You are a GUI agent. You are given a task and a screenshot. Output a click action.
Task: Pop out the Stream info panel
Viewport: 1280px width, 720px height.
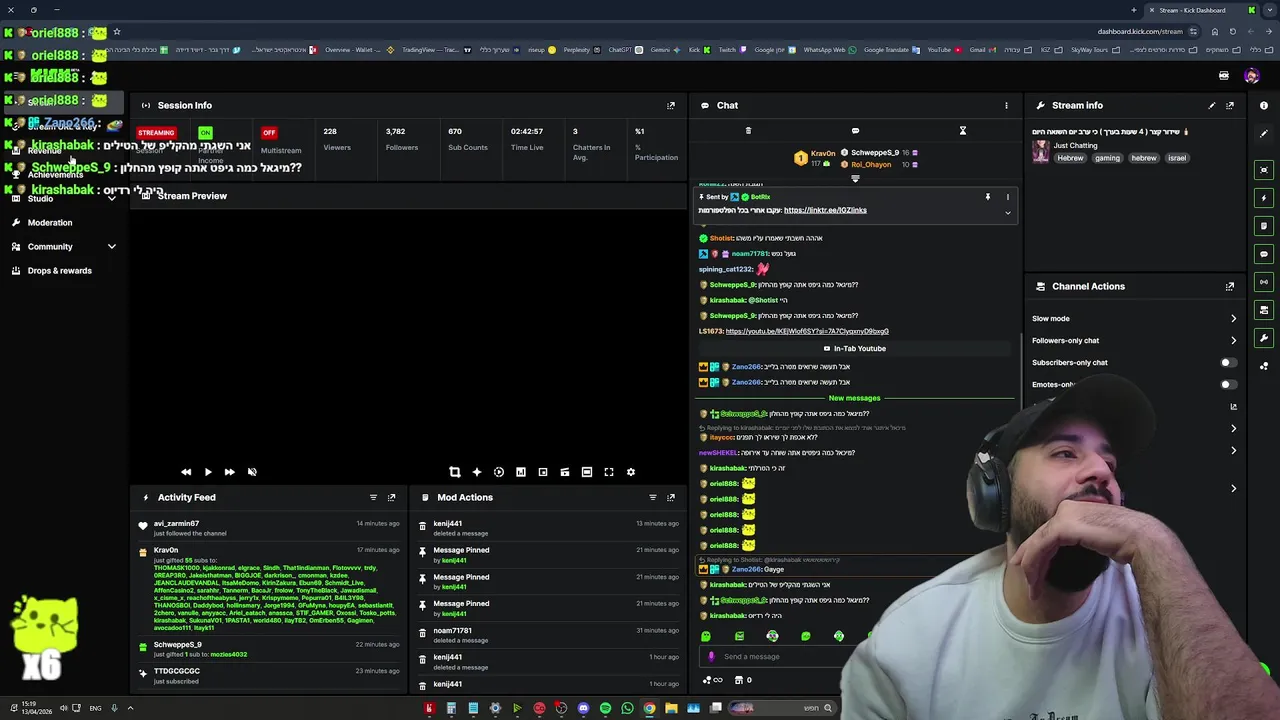coord(1230,105)
